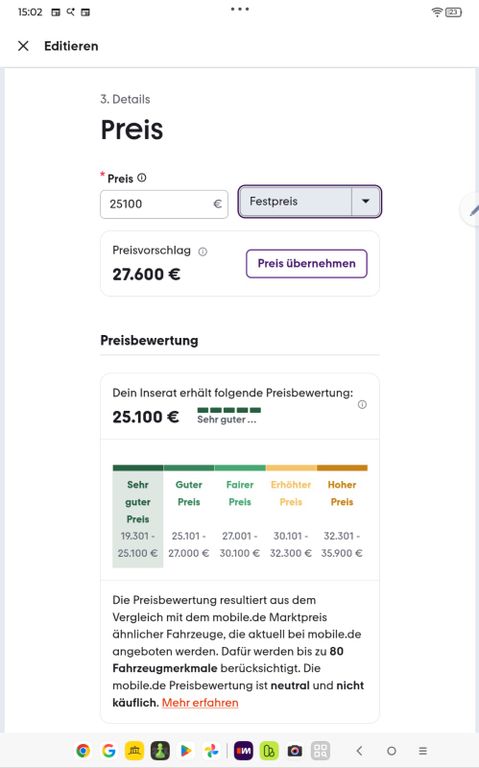This screenshot has width=479, height=768.
Task: Open the Mehr erfahren link
Action: click(x=200, y=702)
